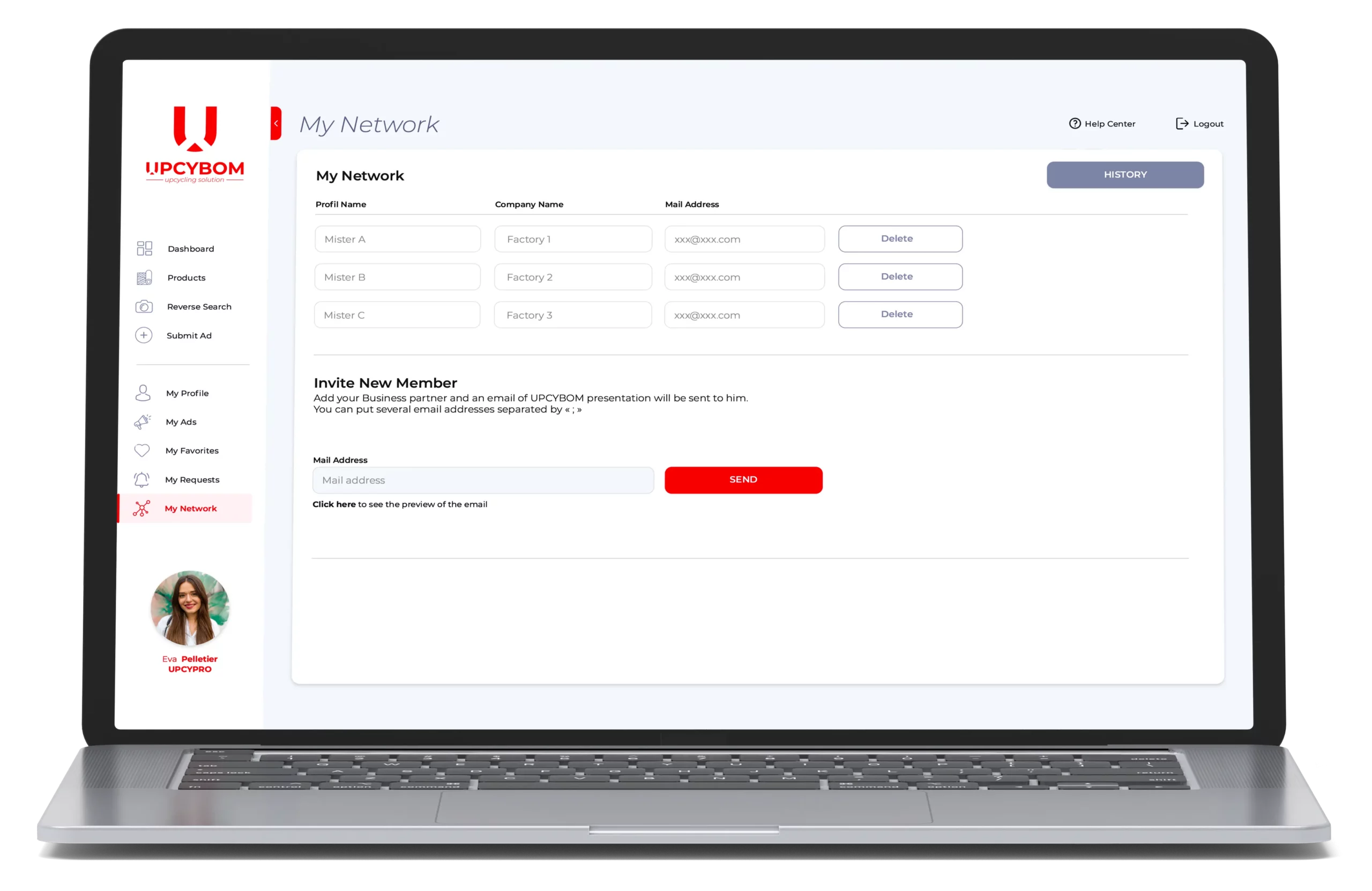Delete the Mister A network entry
The image size is (1372, 891).
[900, 238]
